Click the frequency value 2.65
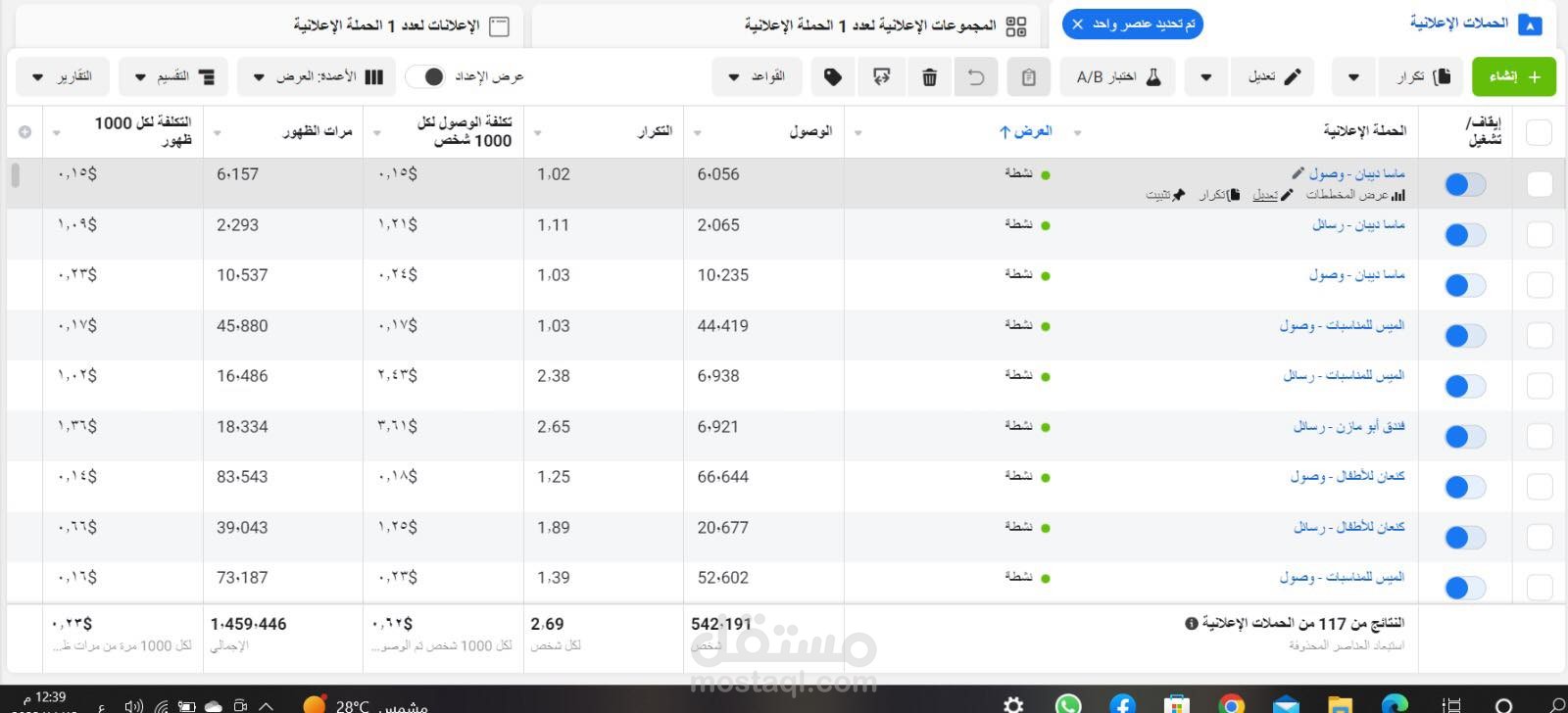 pos(554,426)
